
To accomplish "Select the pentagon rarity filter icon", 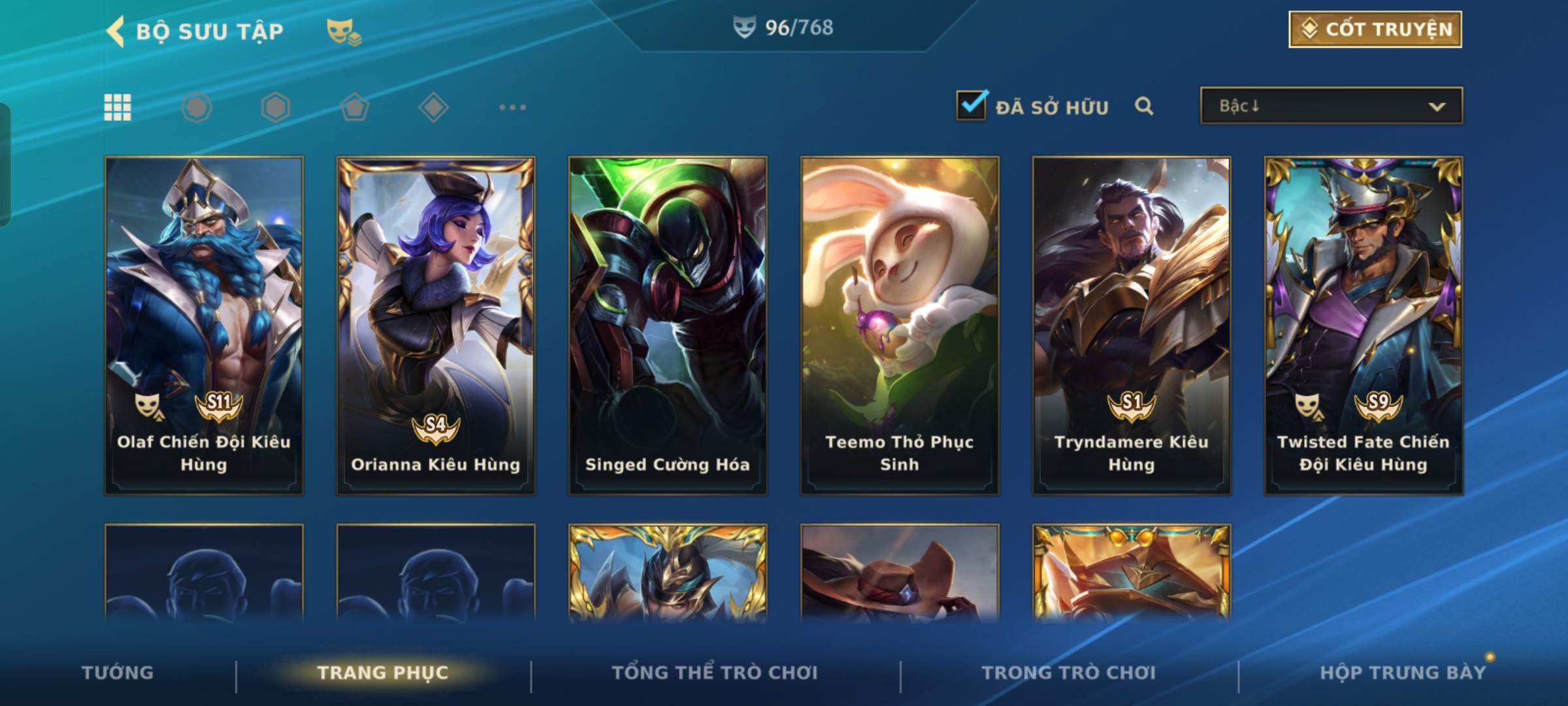I will click(355, 107).
